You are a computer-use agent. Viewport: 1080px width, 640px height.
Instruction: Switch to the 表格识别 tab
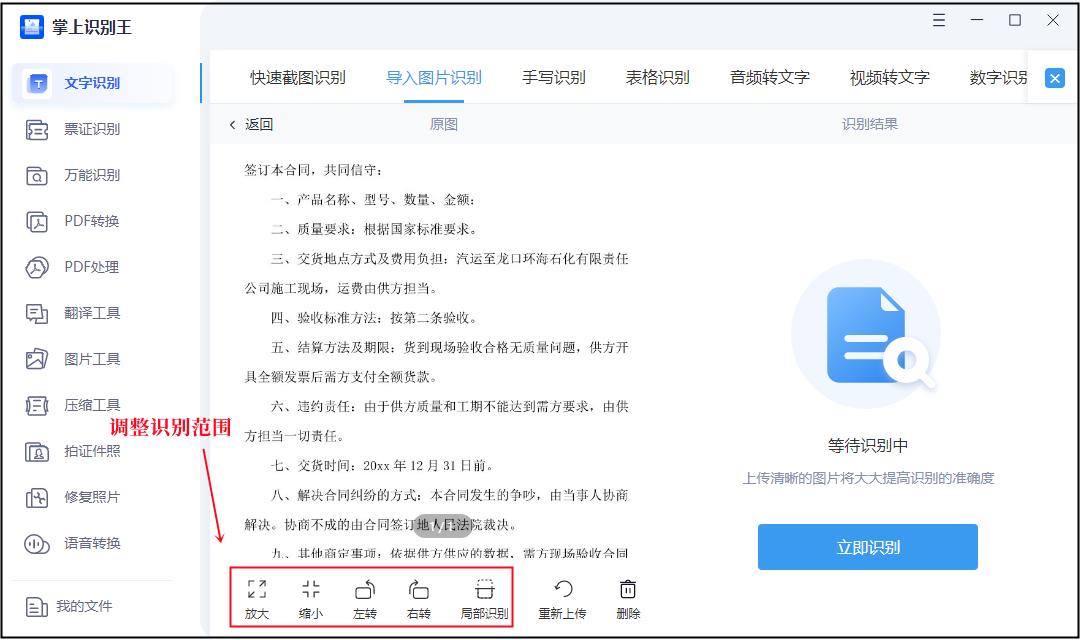point(656,76)
